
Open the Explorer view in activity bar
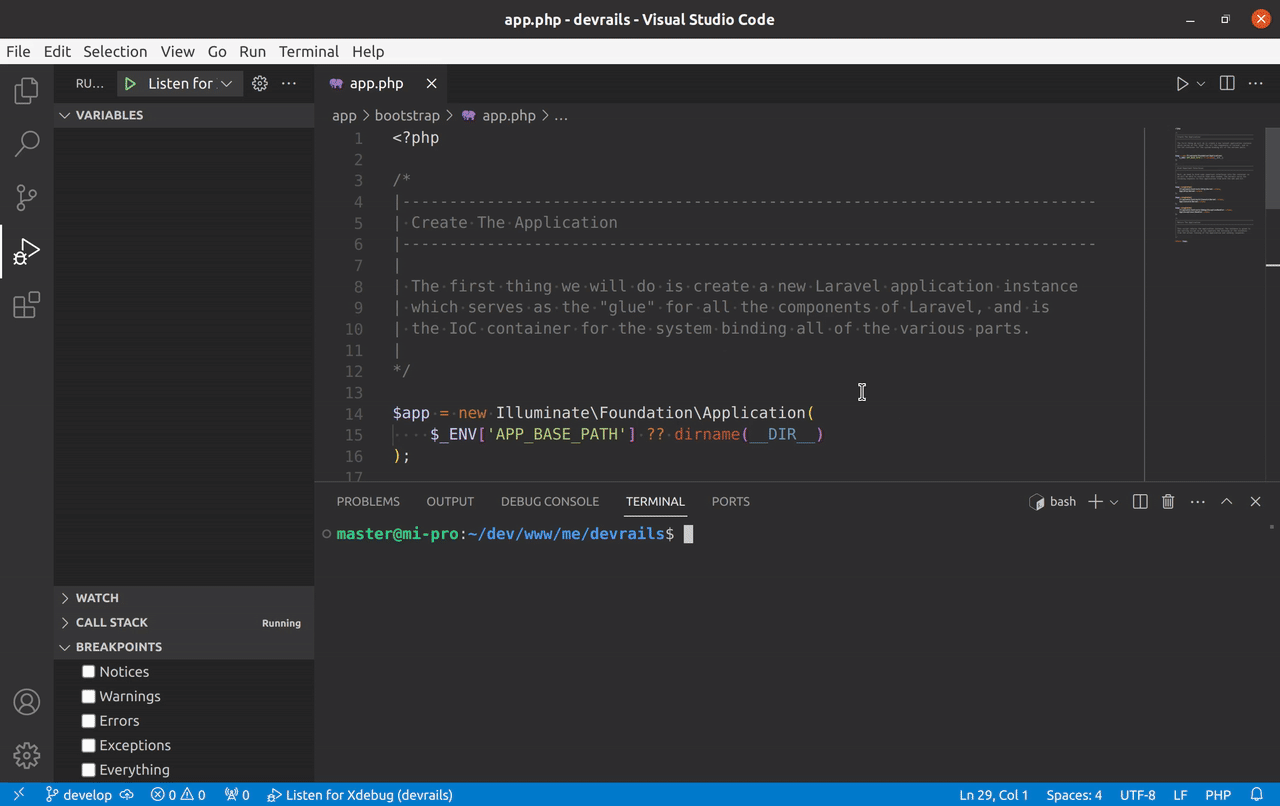click(27, 91)
